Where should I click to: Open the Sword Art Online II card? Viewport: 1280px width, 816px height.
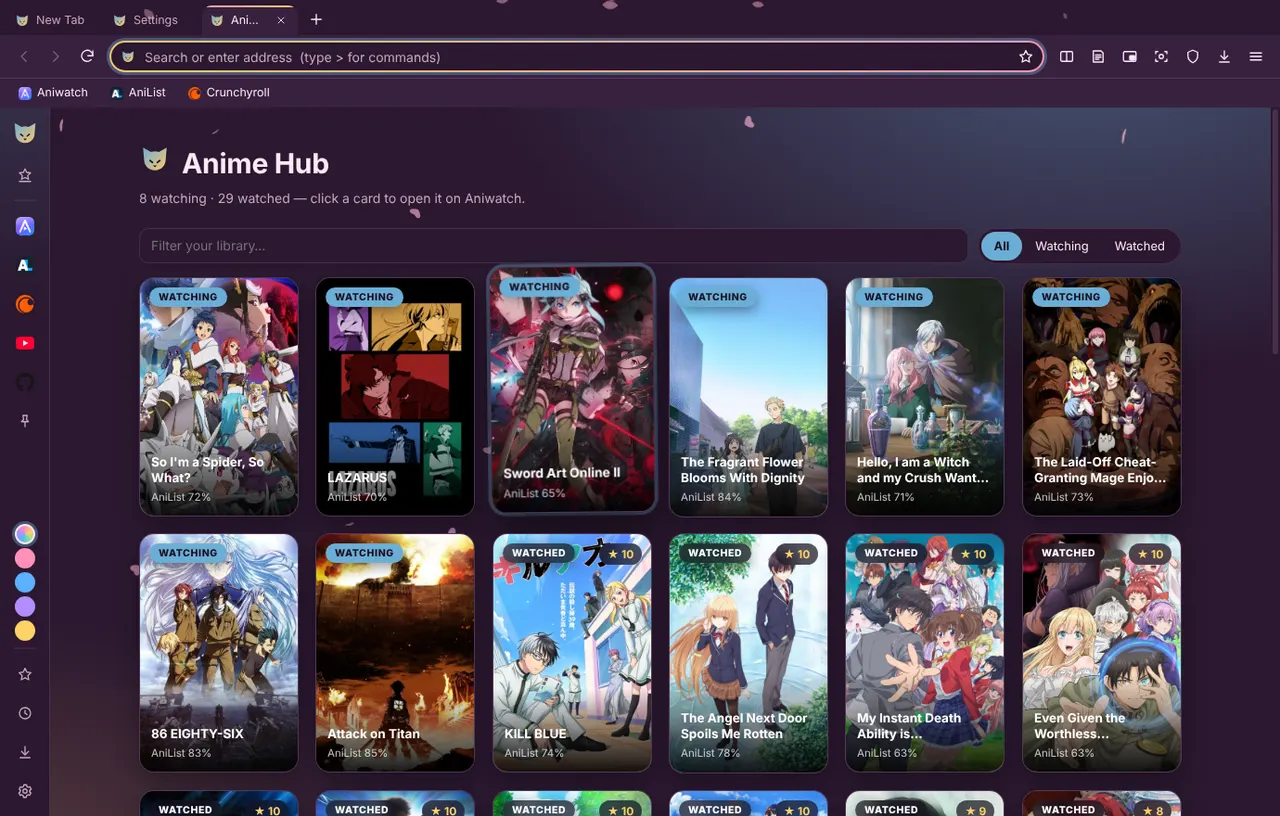(x=572, y=389)
